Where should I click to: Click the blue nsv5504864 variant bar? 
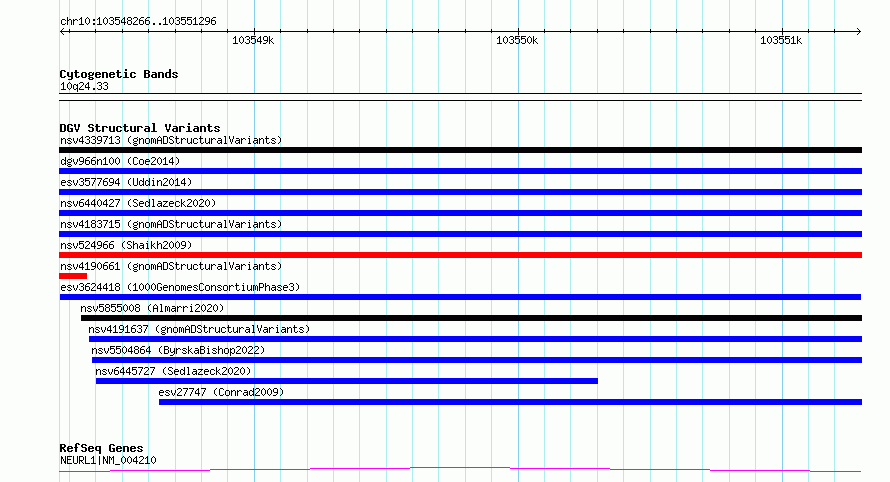477,361
